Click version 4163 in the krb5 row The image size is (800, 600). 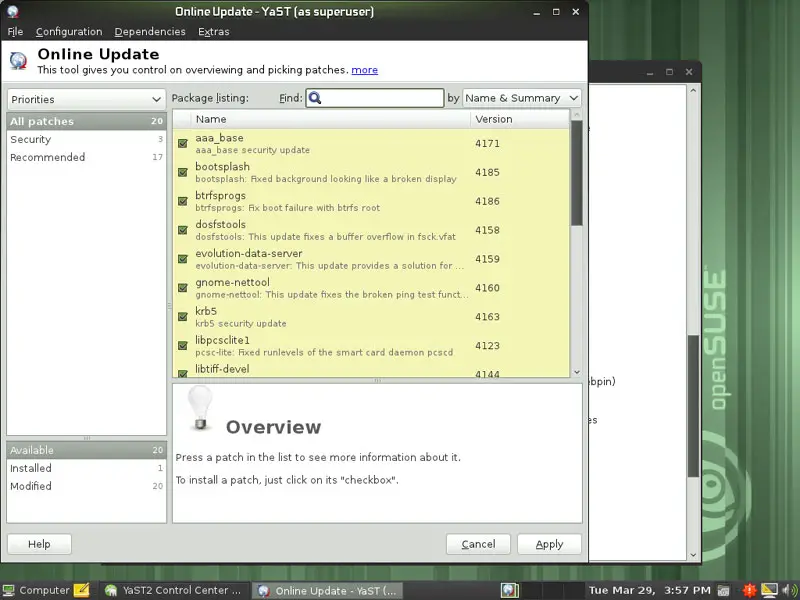click(487, 317)
